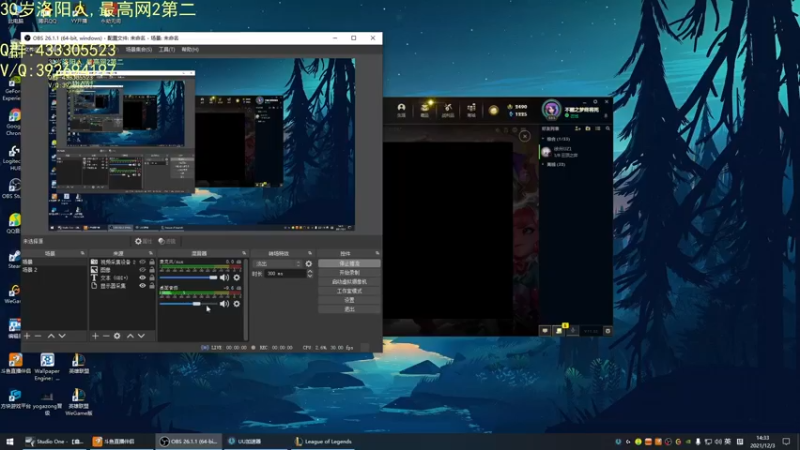800x450 pixels.
Task: Open the League client loot (战利品) icon
Action: pos(448,110)
